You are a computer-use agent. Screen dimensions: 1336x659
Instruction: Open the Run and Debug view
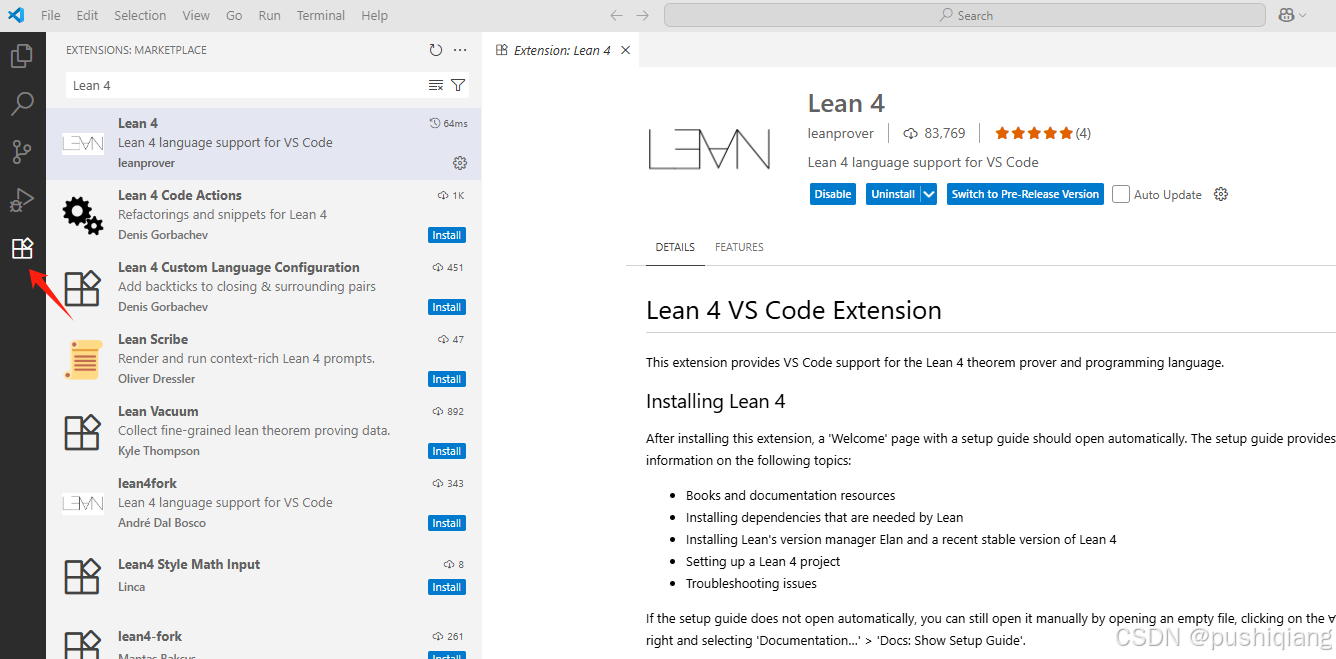click(x=22, y=199)
